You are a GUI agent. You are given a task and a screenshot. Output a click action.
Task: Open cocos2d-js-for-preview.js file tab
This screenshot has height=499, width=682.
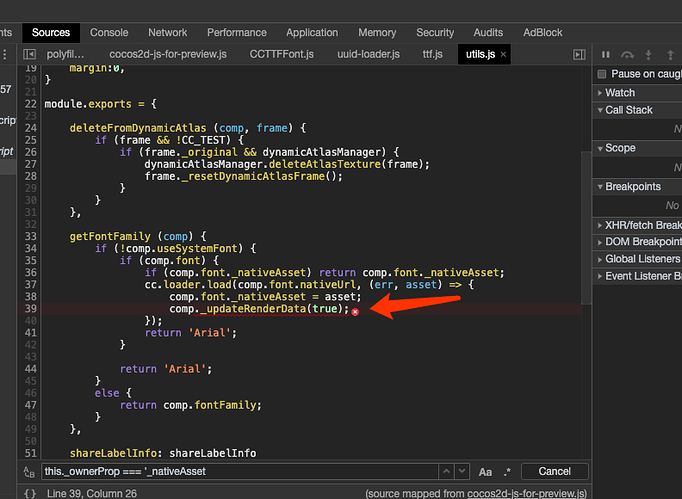[168, 54]
